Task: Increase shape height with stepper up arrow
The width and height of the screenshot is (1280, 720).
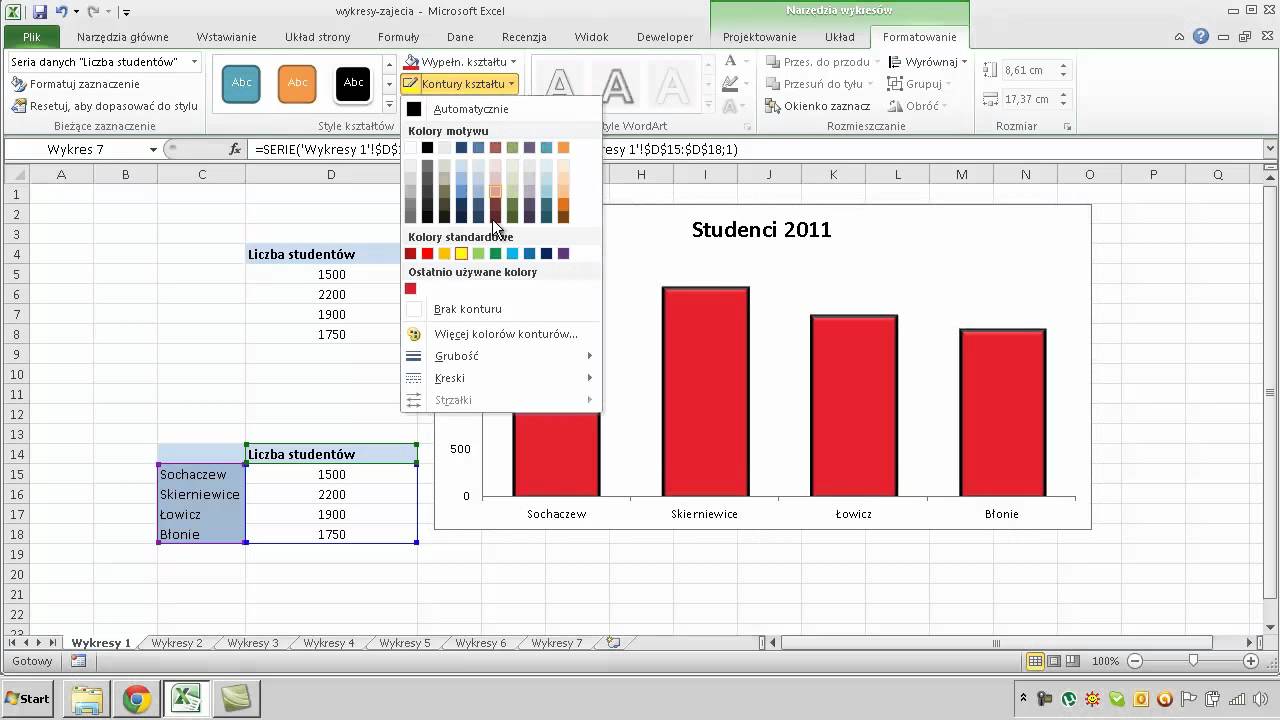Action: 1063,66
